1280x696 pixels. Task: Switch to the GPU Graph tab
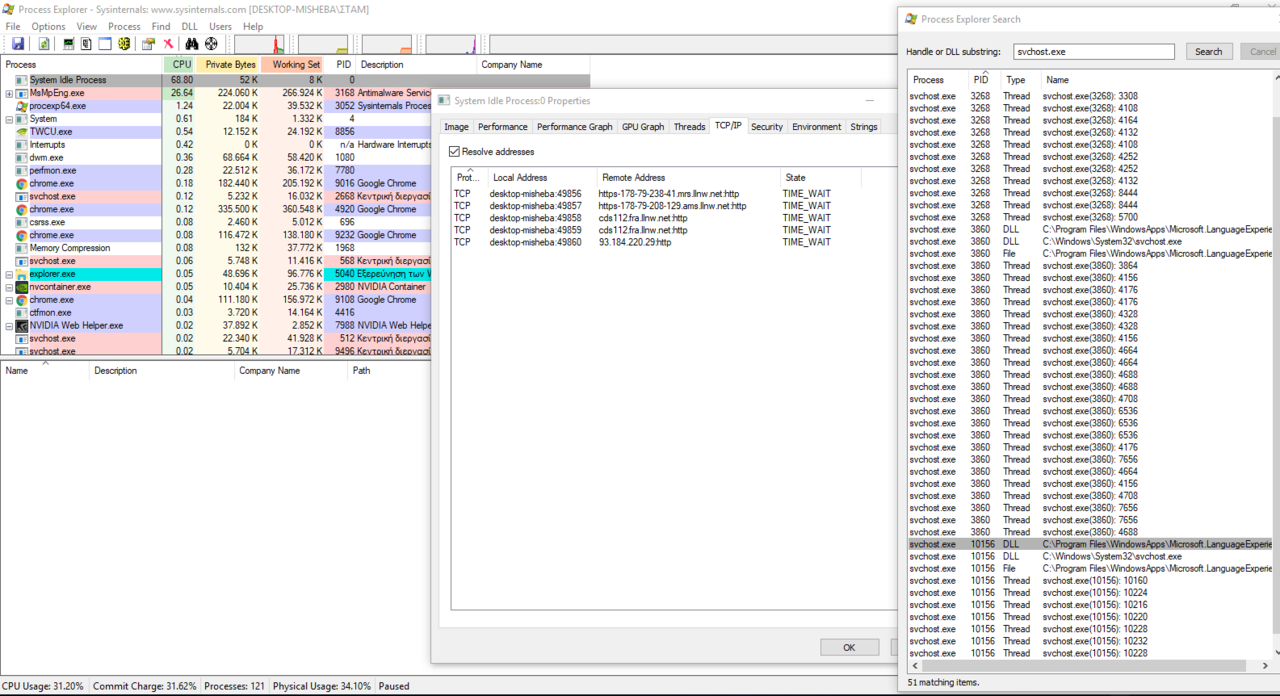pos(643,127)
